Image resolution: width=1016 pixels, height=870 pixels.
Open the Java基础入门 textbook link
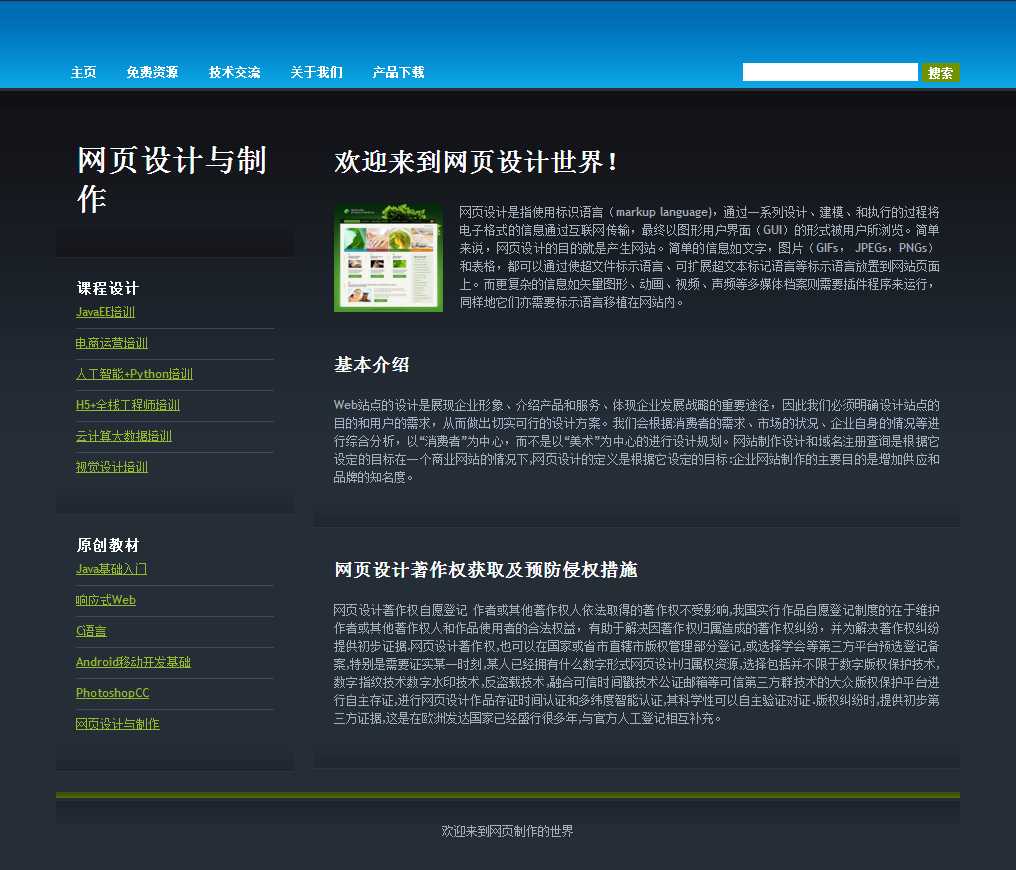pyautogui.click(x=111, y=569)
